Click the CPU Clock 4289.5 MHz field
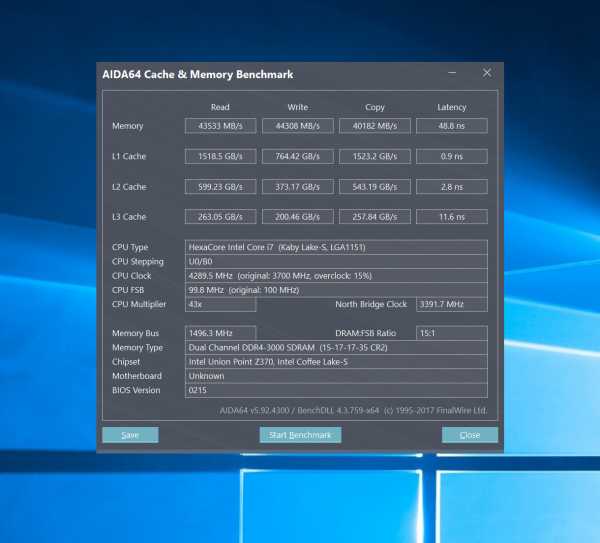600x543 pixels. [x=336, y=276]
